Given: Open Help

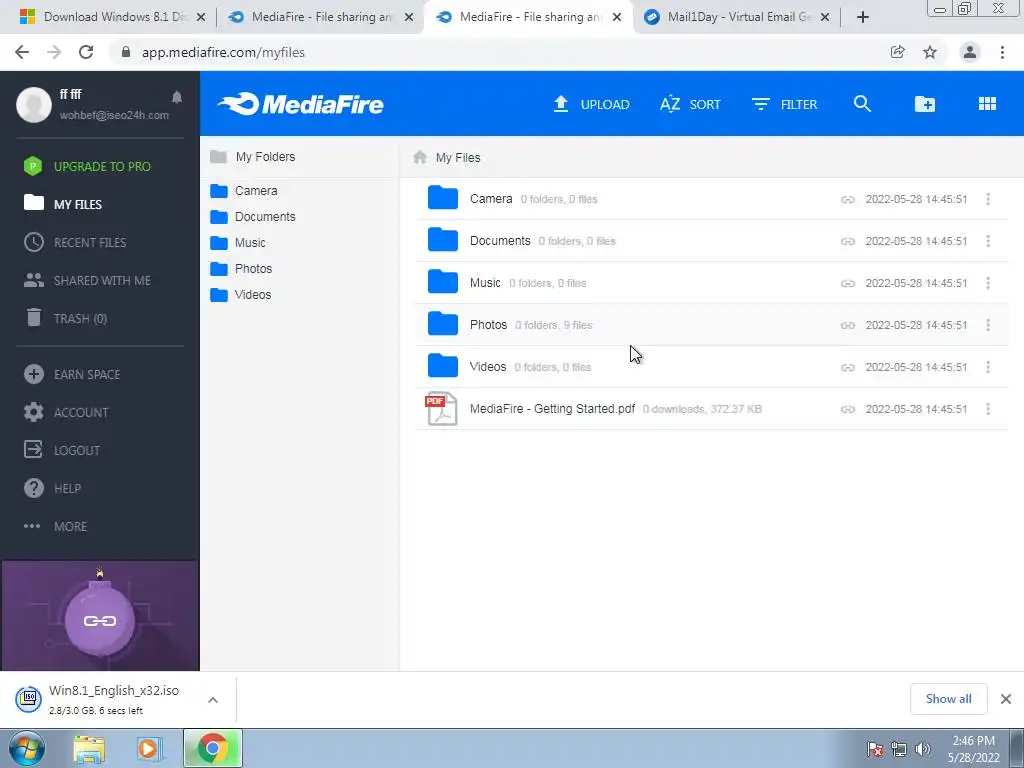Looking at the screenshot, I should tap(52, 488).
